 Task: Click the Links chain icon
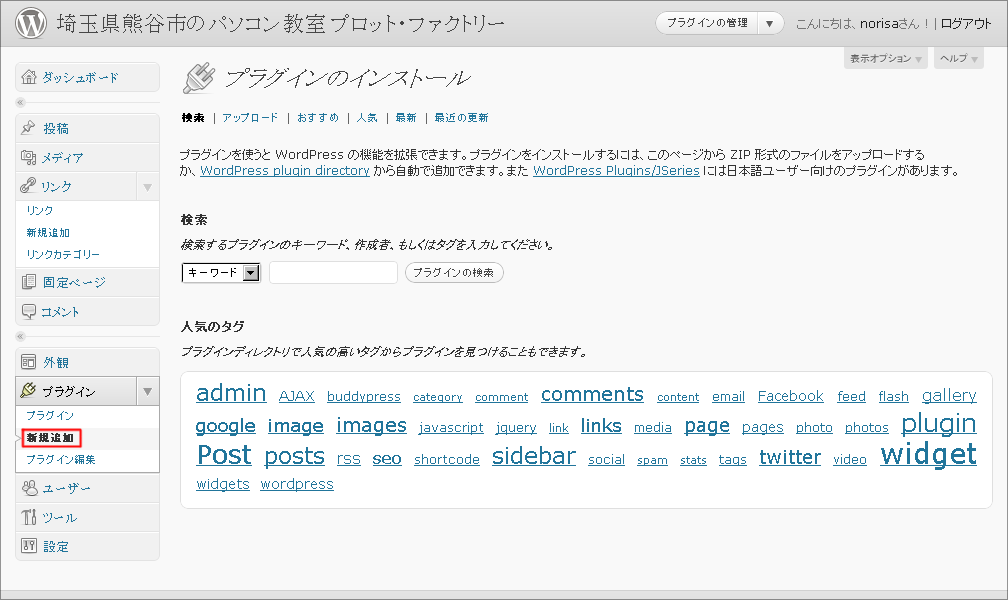[x=28, y=186]
